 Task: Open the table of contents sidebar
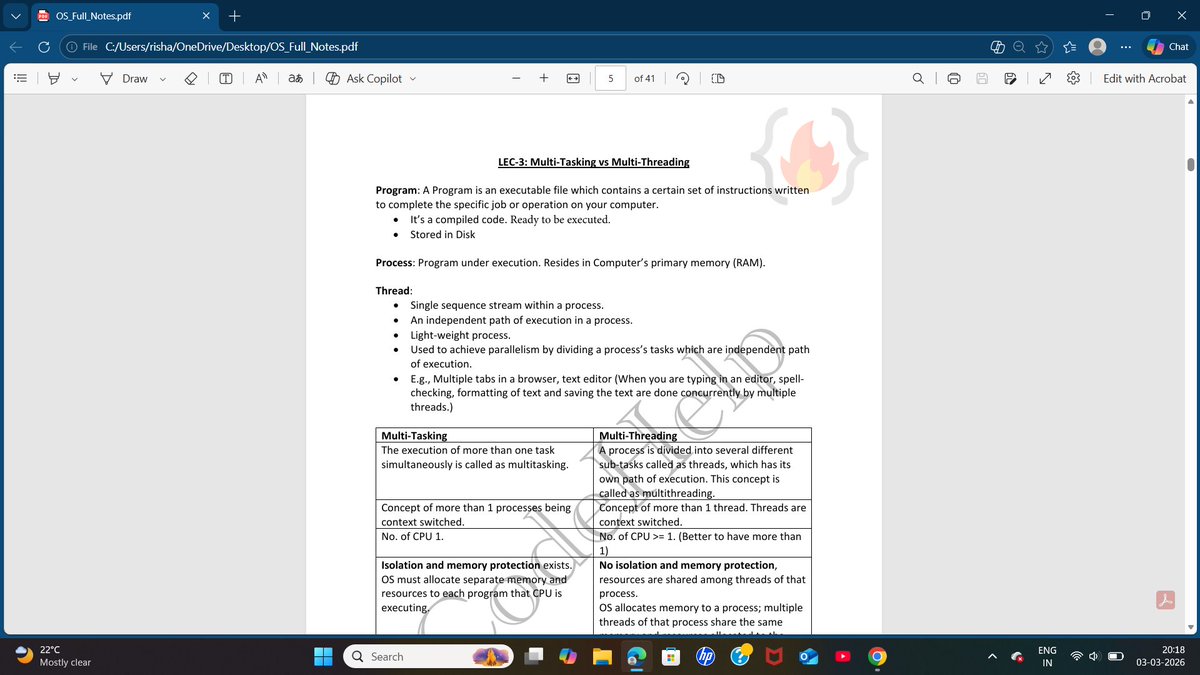pos(21,78)
